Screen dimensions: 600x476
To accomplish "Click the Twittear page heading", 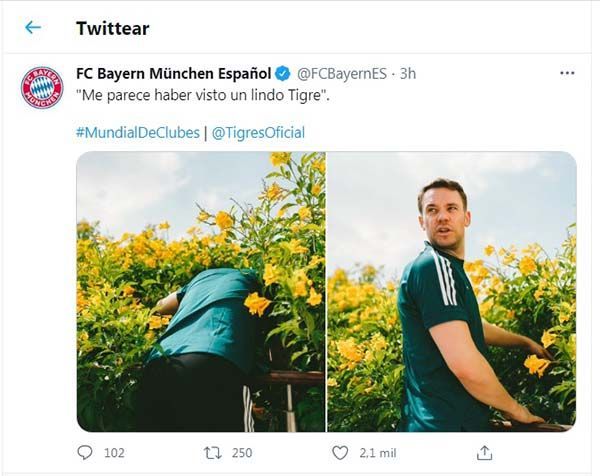I will pyautogui.click(x=112, y=28).
